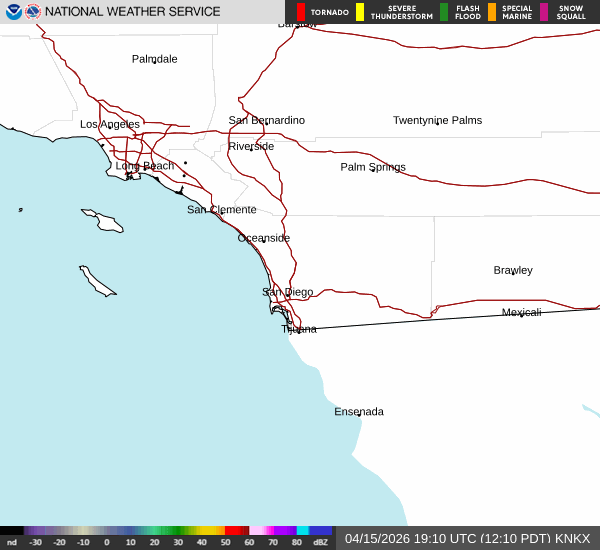600x550 pixels.
Task: Click the NOAA logo in the header
Action: [13, 12]
